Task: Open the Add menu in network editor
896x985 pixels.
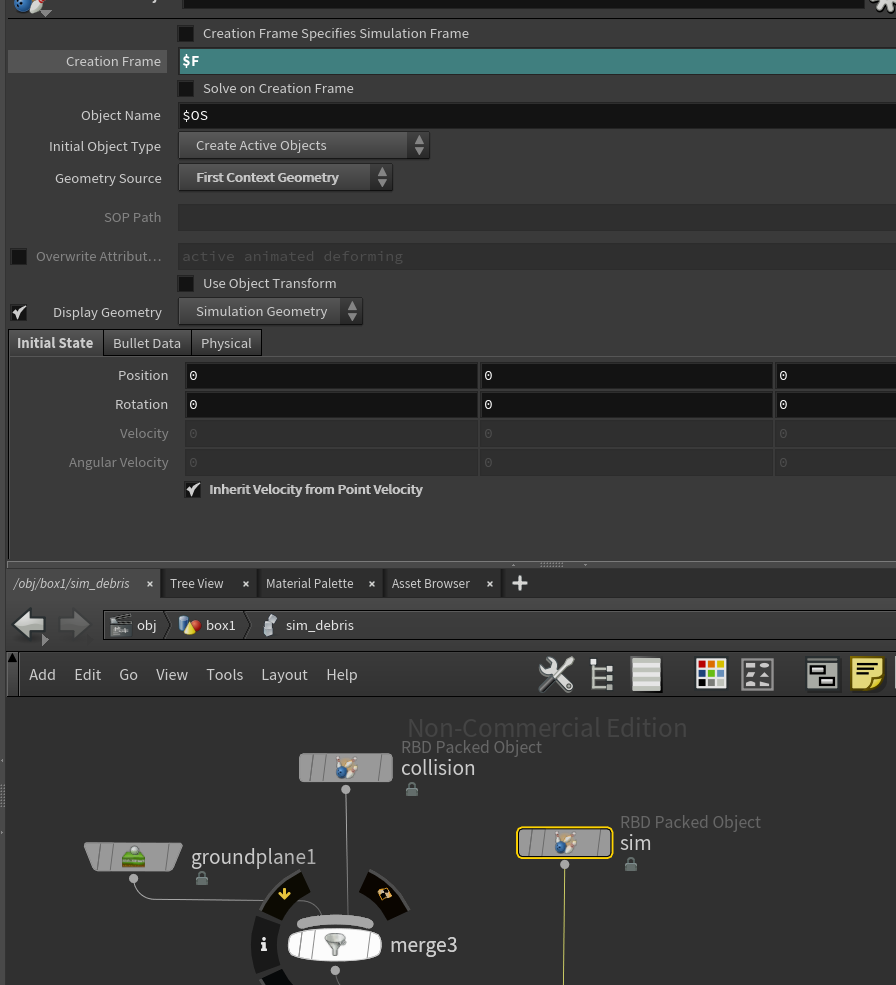Action: click(42, 675)
